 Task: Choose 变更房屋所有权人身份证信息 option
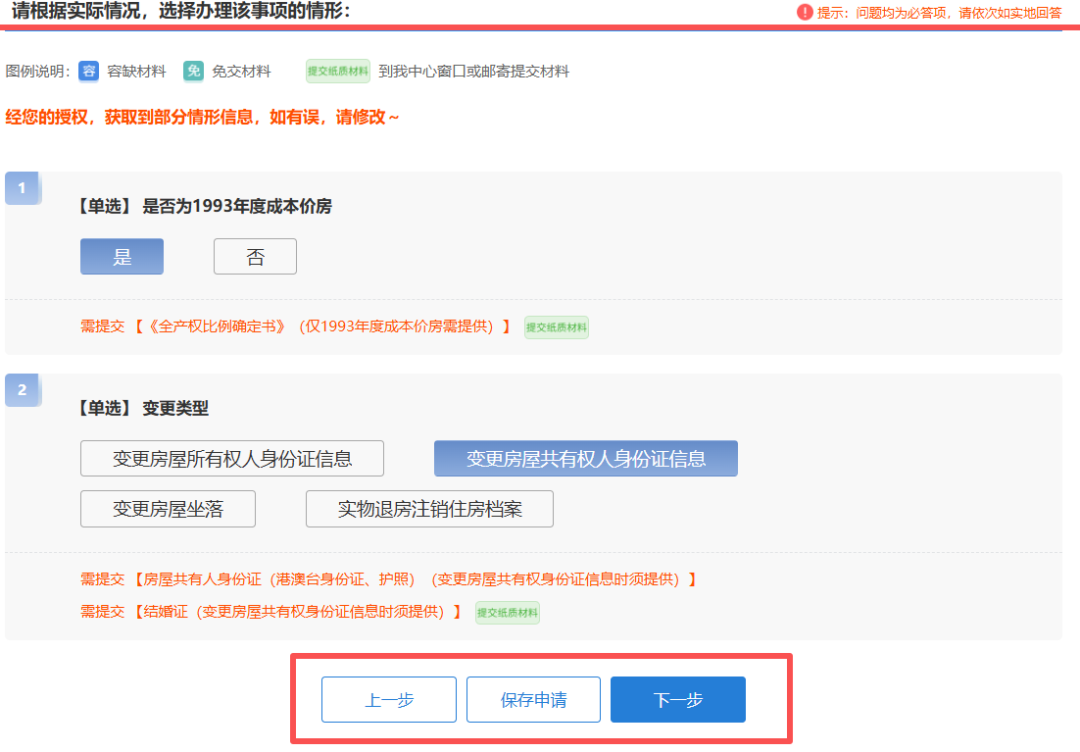(232, 459)
